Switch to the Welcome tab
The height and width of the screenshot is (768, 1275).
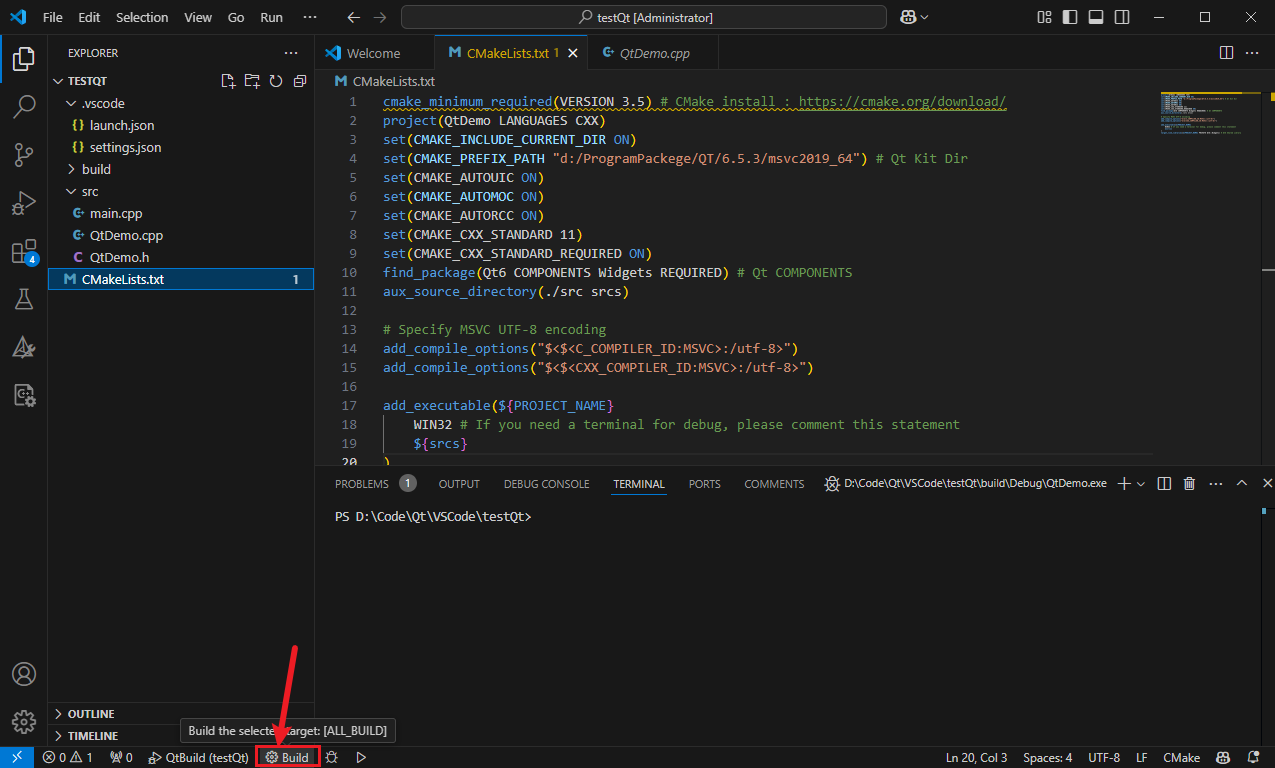pos(374,53)
